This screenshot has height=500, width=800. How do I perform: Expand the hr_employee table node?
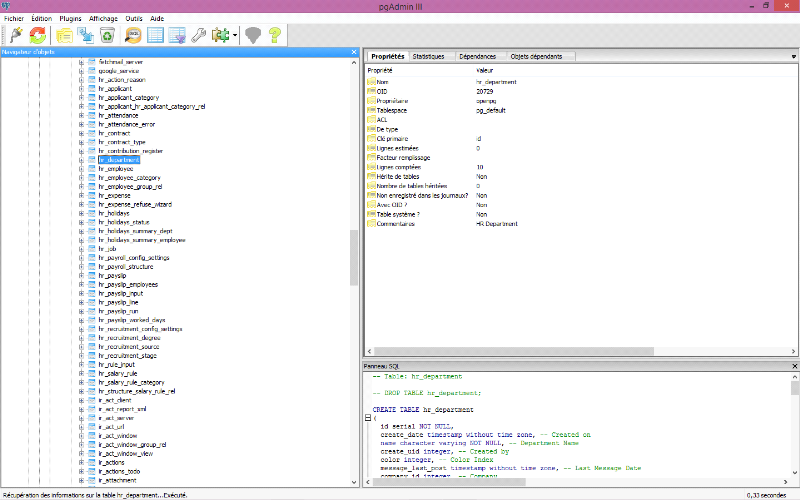click(x=81, y=169)
